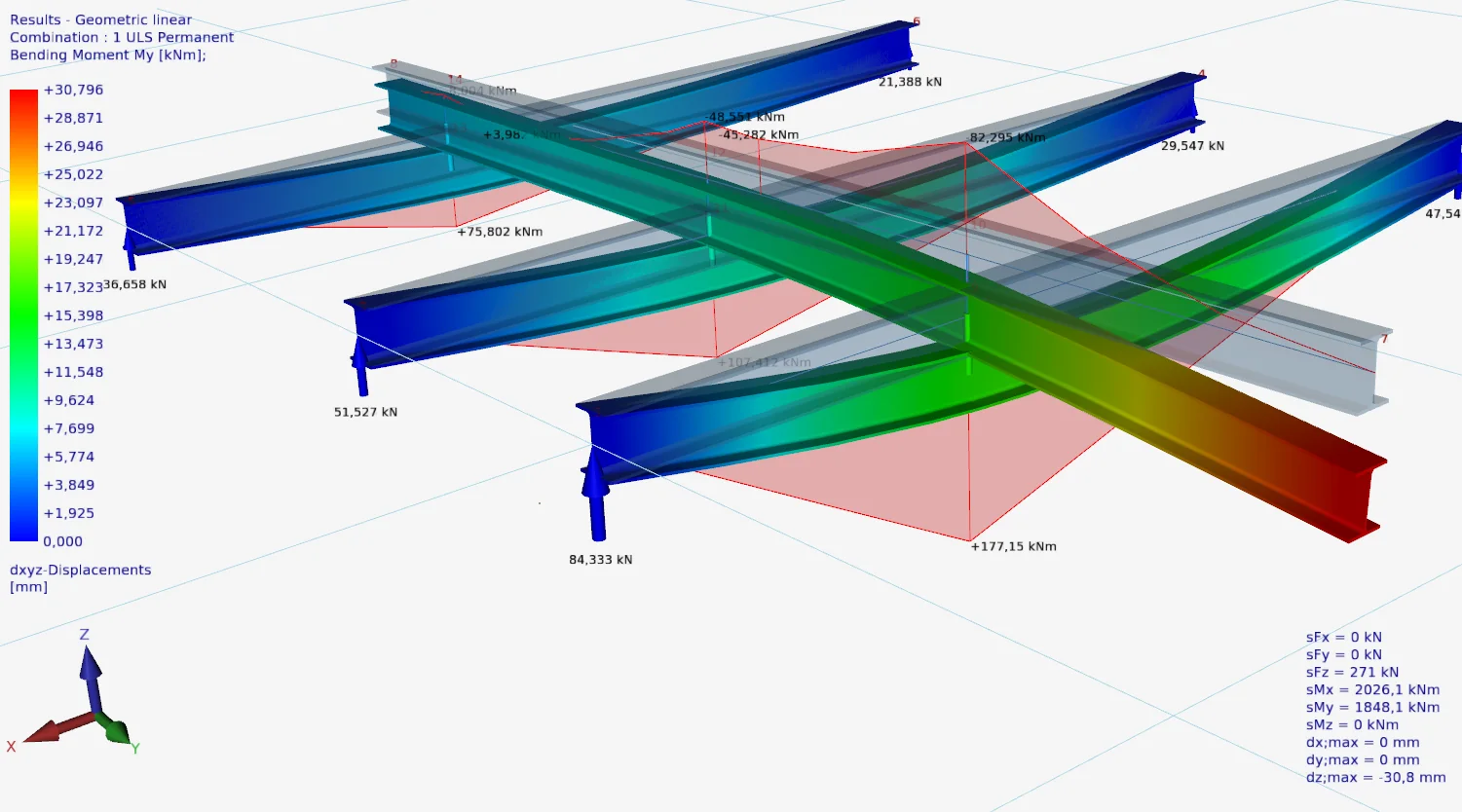Click the 82,295 kNm moment label

pyautogui.click(x=1007, y=137)
